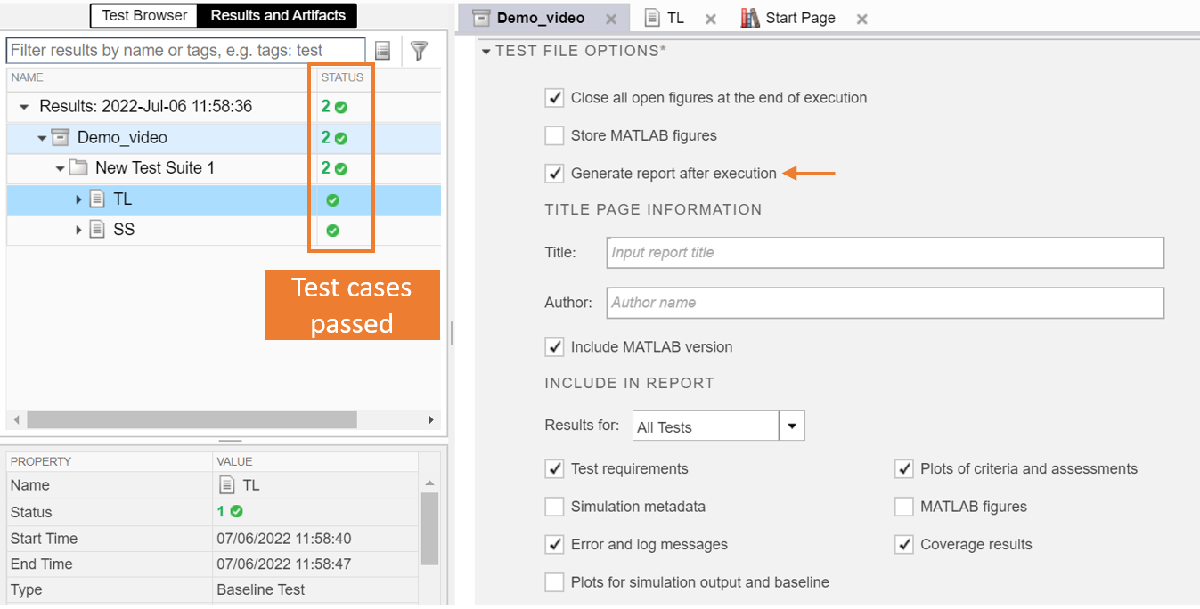Click the filter funnel icon
The width and height of the screenshot is (1200, 609).
click(x=419, y=50)
